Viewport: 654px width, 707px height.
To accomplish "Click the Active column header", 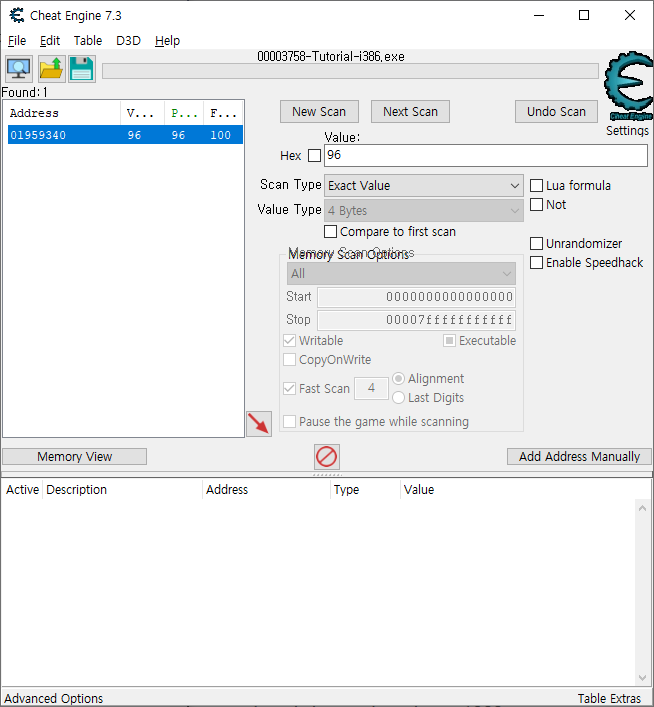I will coord(23,490).
